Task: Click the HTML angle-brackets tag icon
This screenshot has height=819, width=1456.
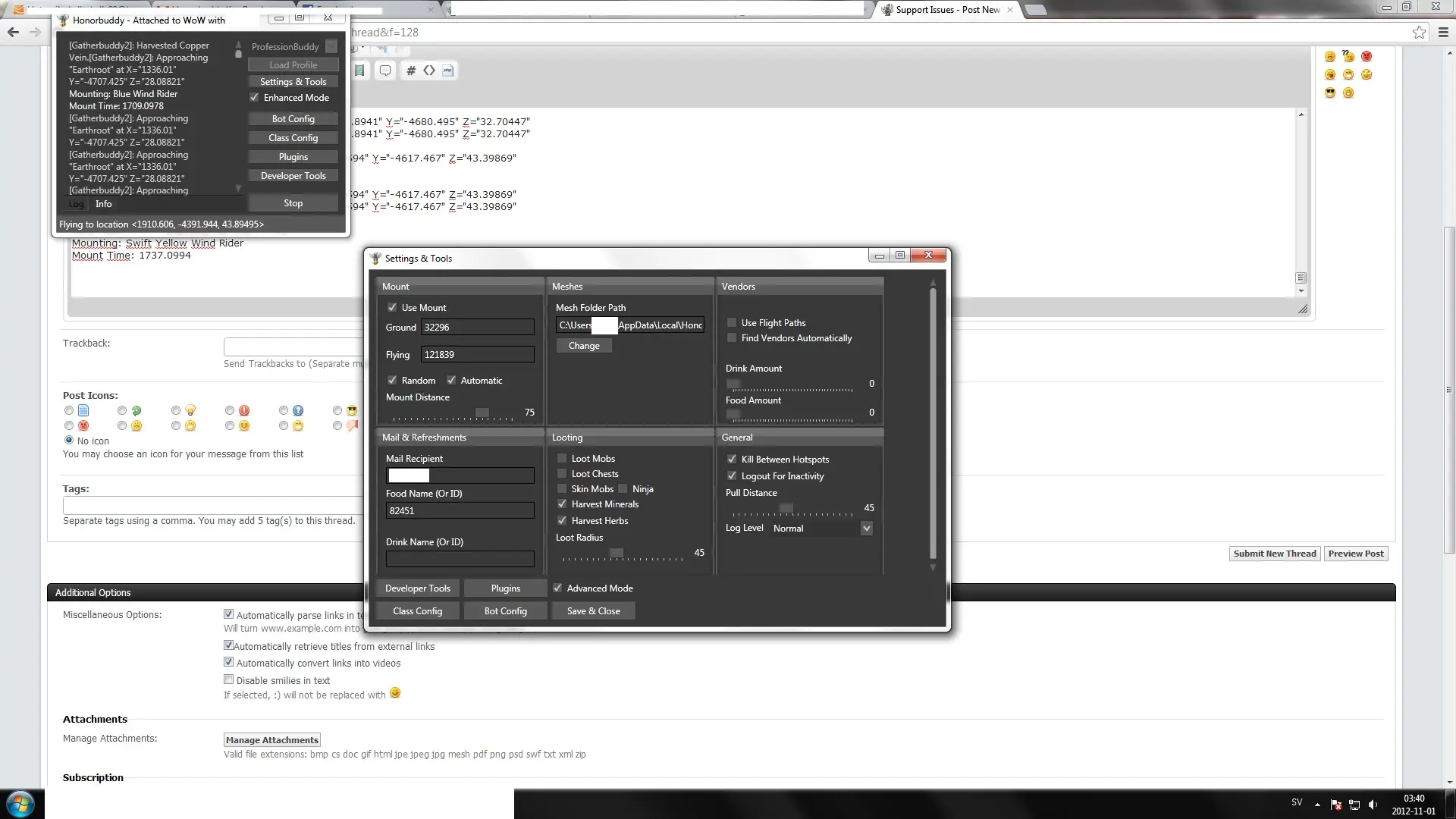Action: 429,71
